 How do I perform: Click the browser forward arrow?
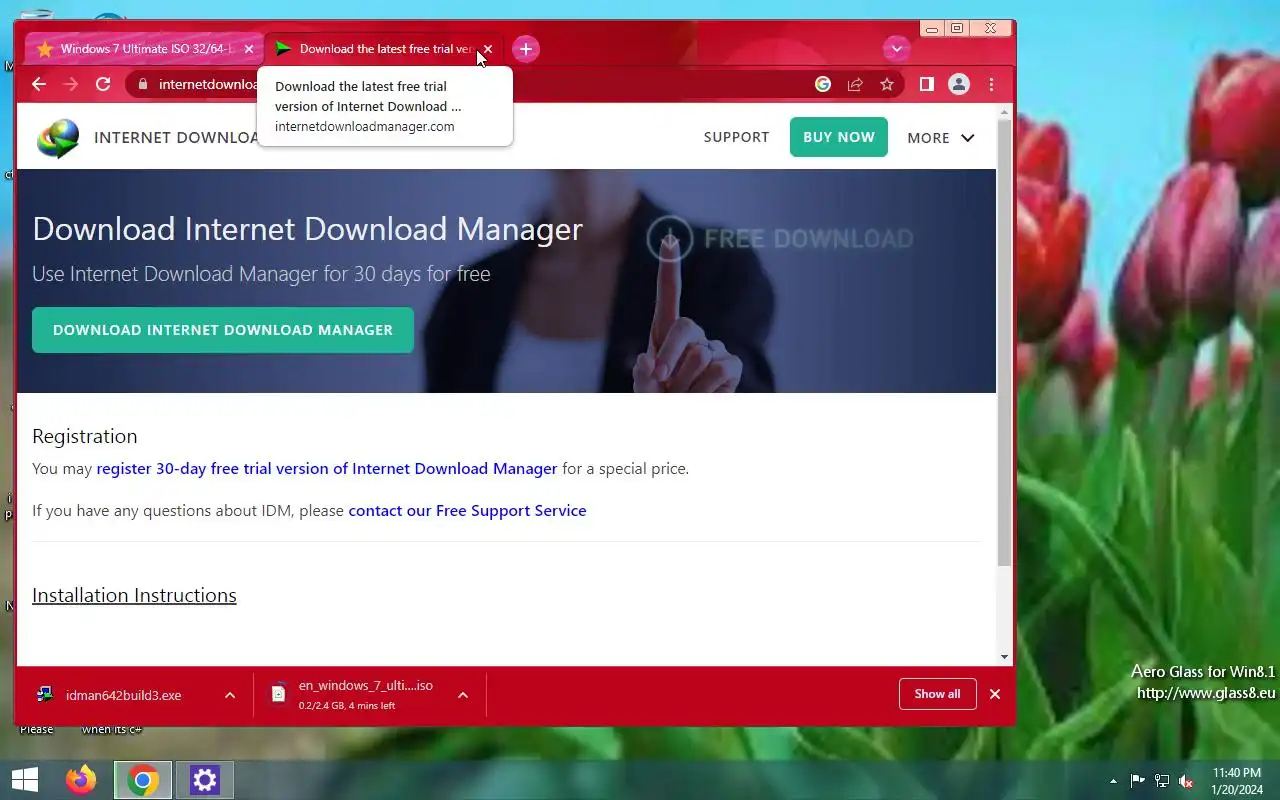(x=71, y=85)
